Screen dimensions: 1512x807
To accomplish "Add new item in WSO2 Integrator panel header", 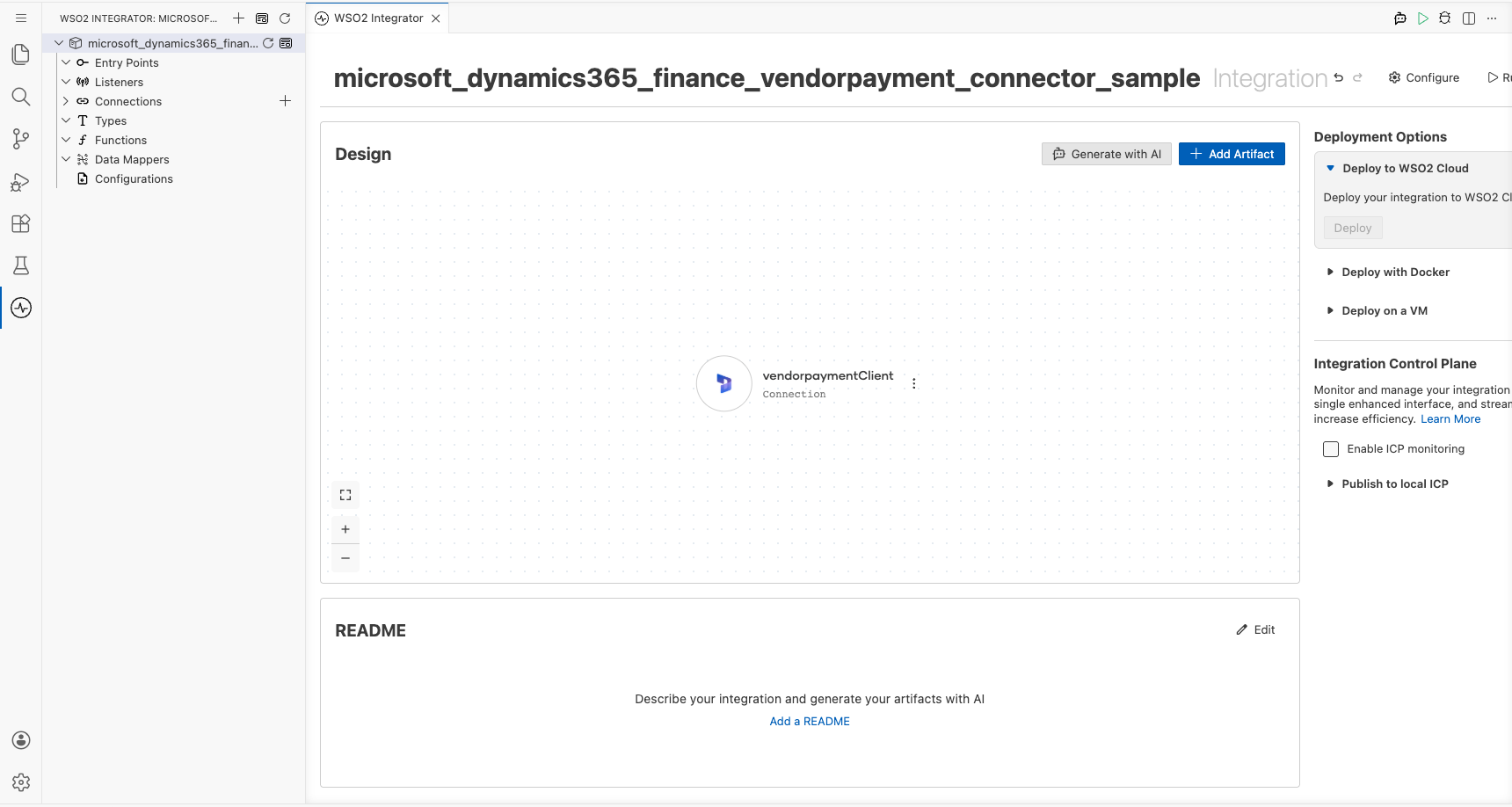I will (238, 18).
